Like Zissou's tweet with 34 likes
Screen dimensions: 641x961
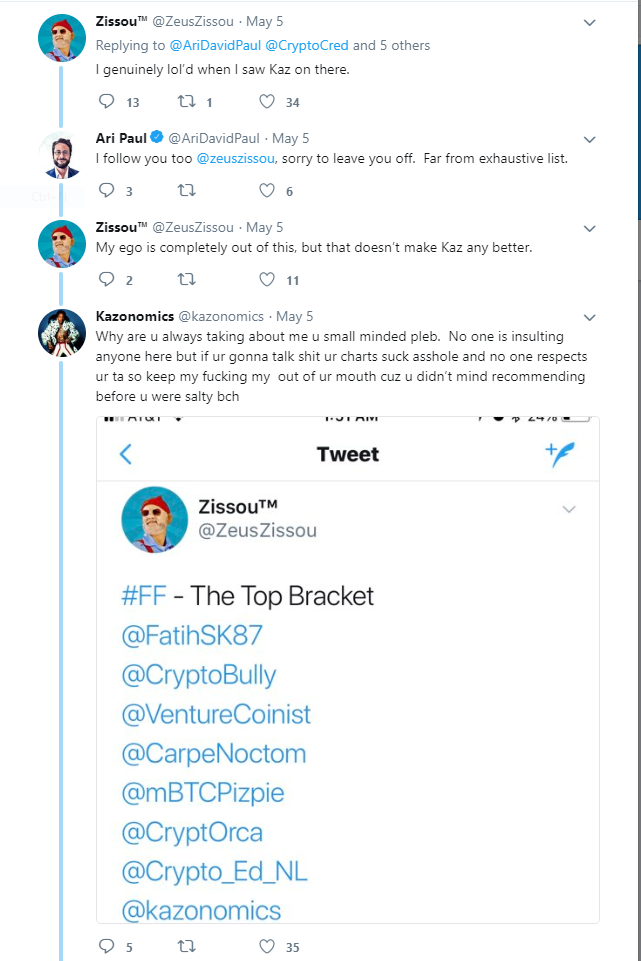[267, 102]
